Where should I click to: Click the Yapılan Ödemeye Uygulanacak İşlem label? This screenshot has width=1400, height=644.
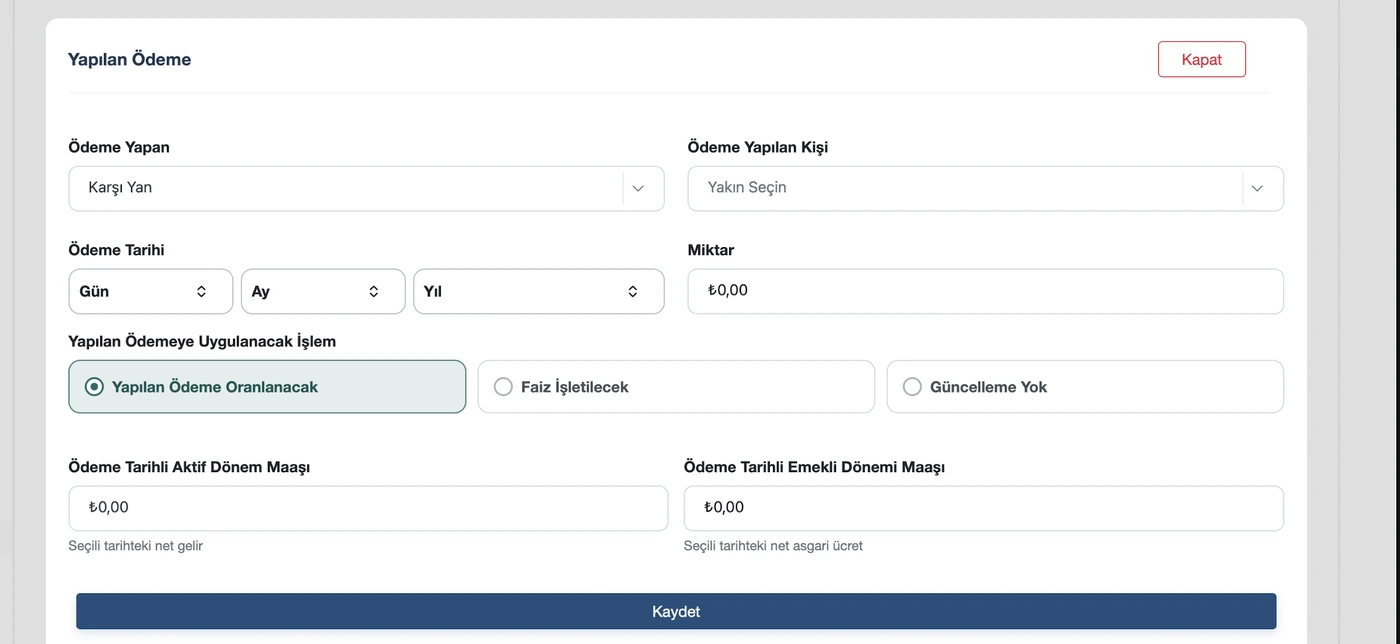(x=202, y=341)
